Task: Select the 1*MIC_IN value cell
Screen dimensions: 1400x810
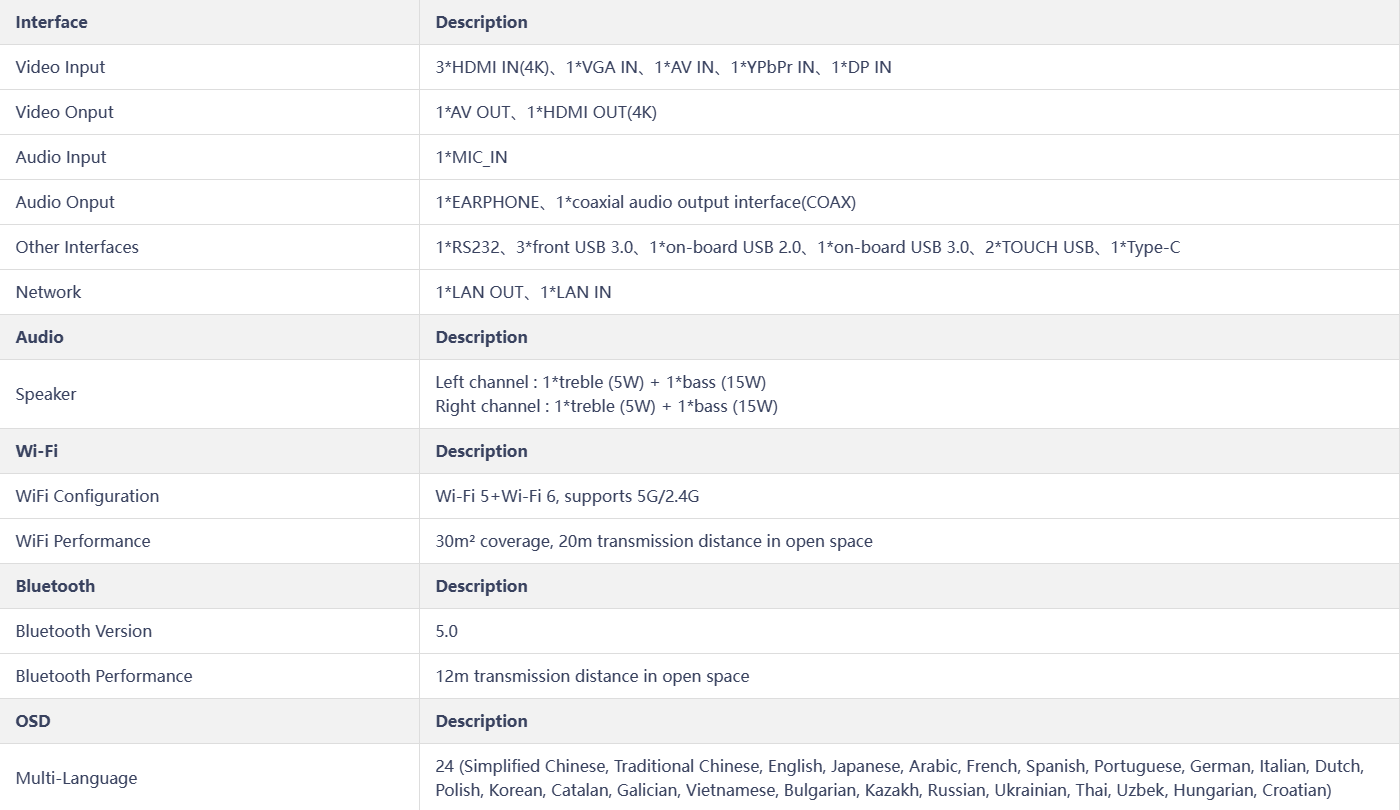Action: [471, 157]
